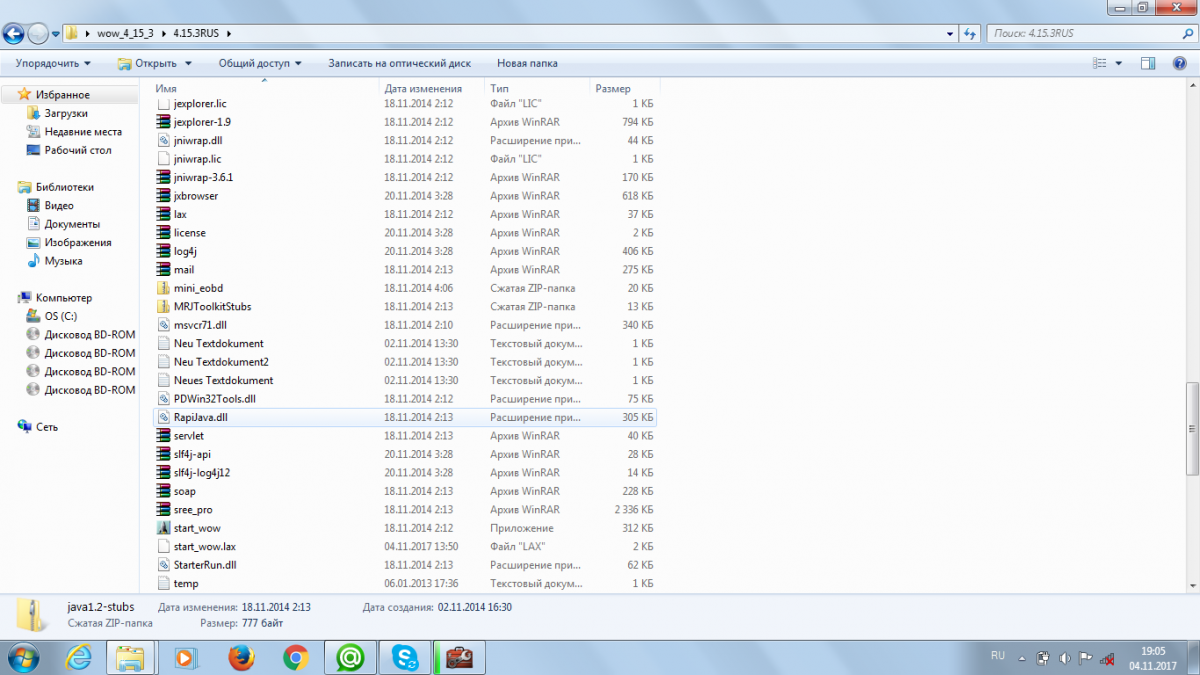1200x675 pixels.
Task: Click the jxbrowser archive icon
Action: 164,196
